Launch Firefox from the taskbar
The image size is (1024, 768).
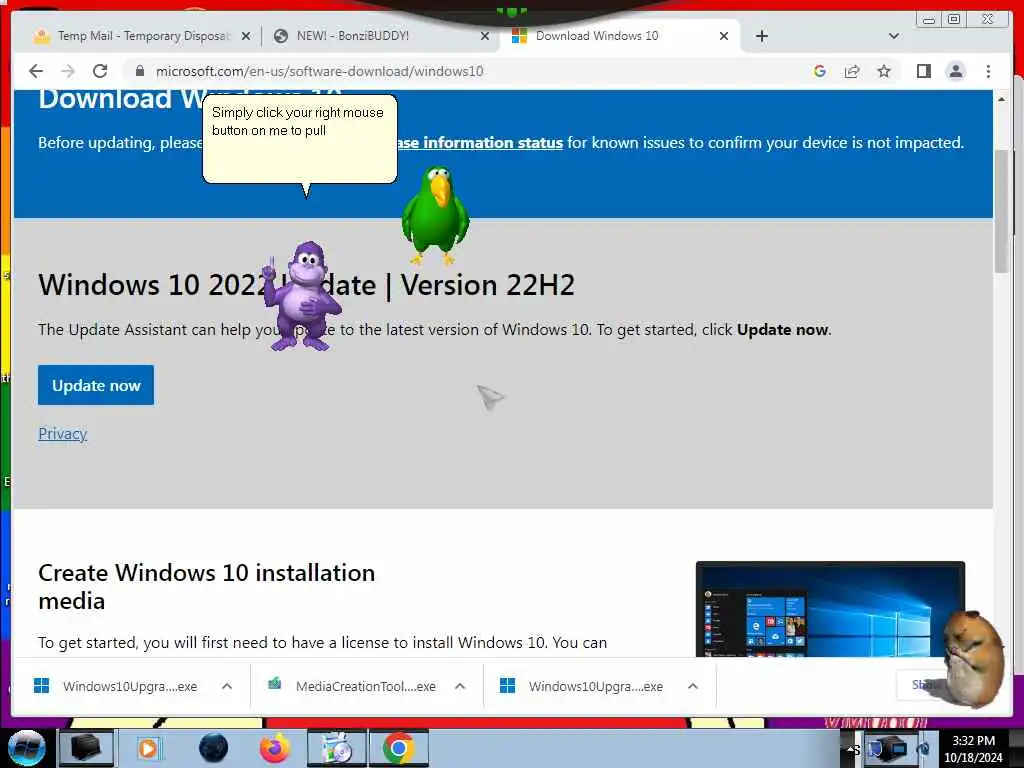[x=275, y=748]
